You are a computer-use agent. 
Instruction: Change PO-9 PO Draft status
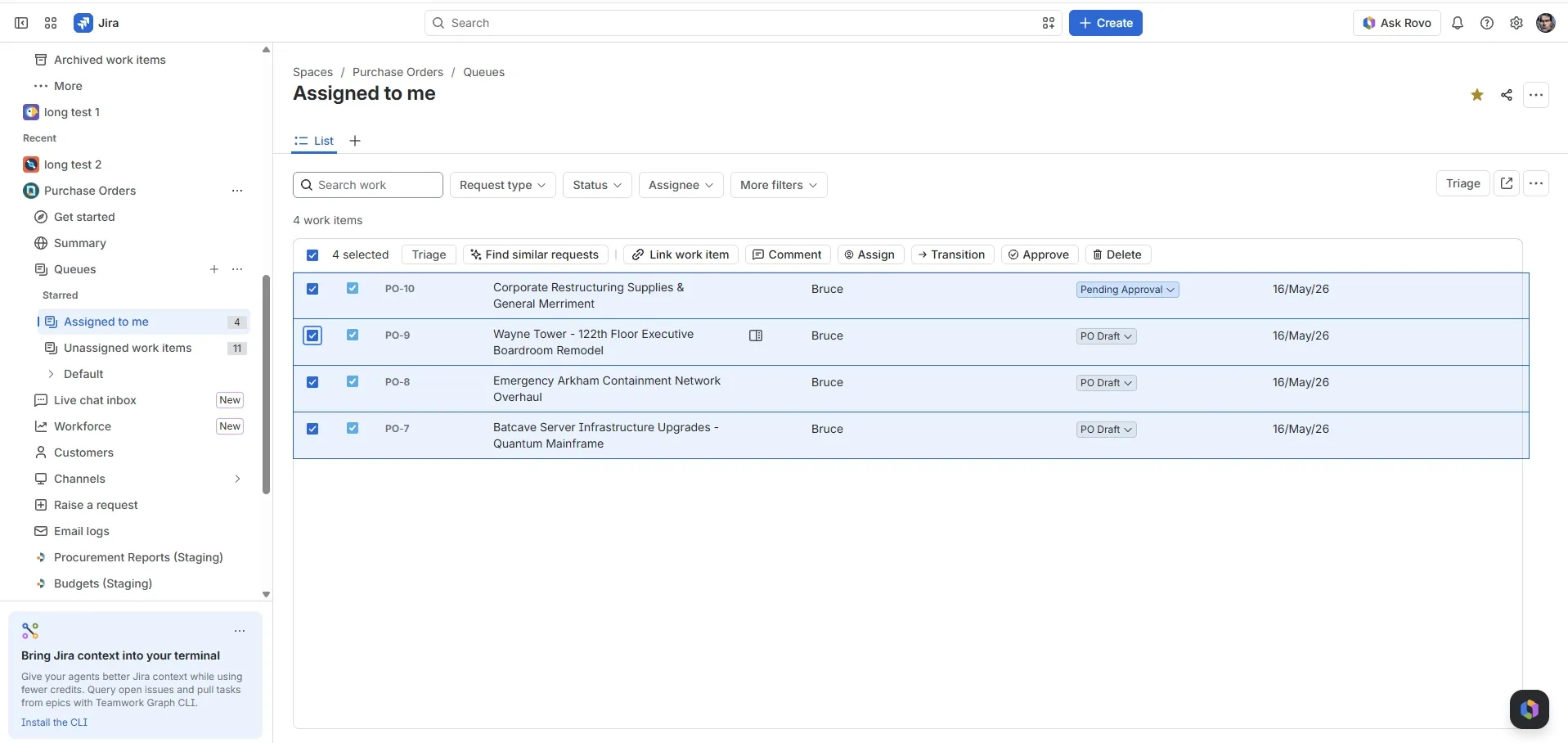pyautogui.click(x=1106, y=336)
